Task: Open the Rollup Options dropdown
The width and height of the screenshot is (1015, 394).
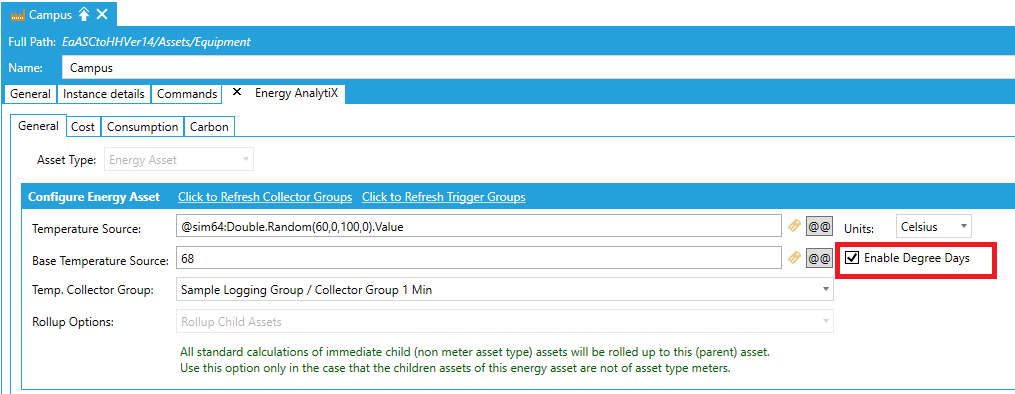Action: click(x=504, y=322)
